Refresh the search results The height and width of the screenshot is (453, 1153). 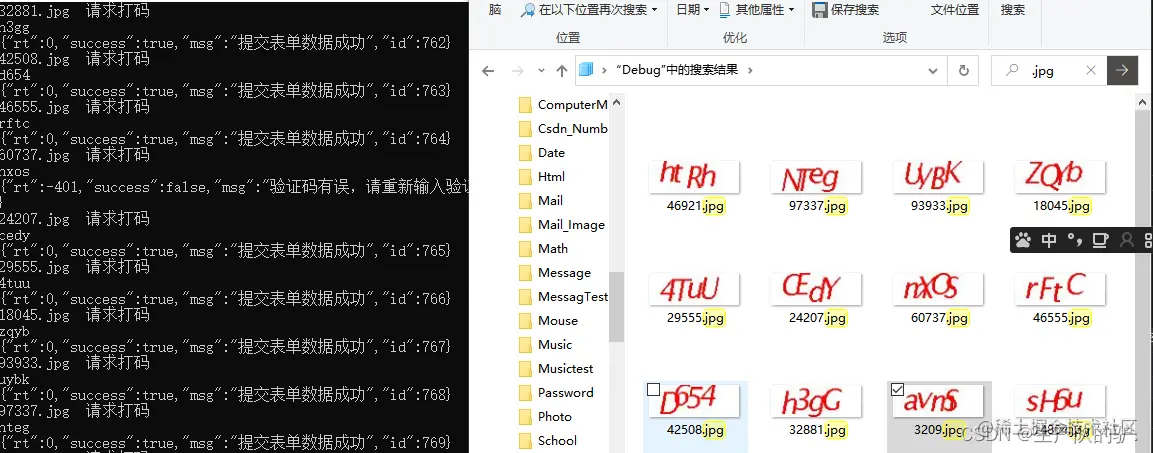coord(963,71)
